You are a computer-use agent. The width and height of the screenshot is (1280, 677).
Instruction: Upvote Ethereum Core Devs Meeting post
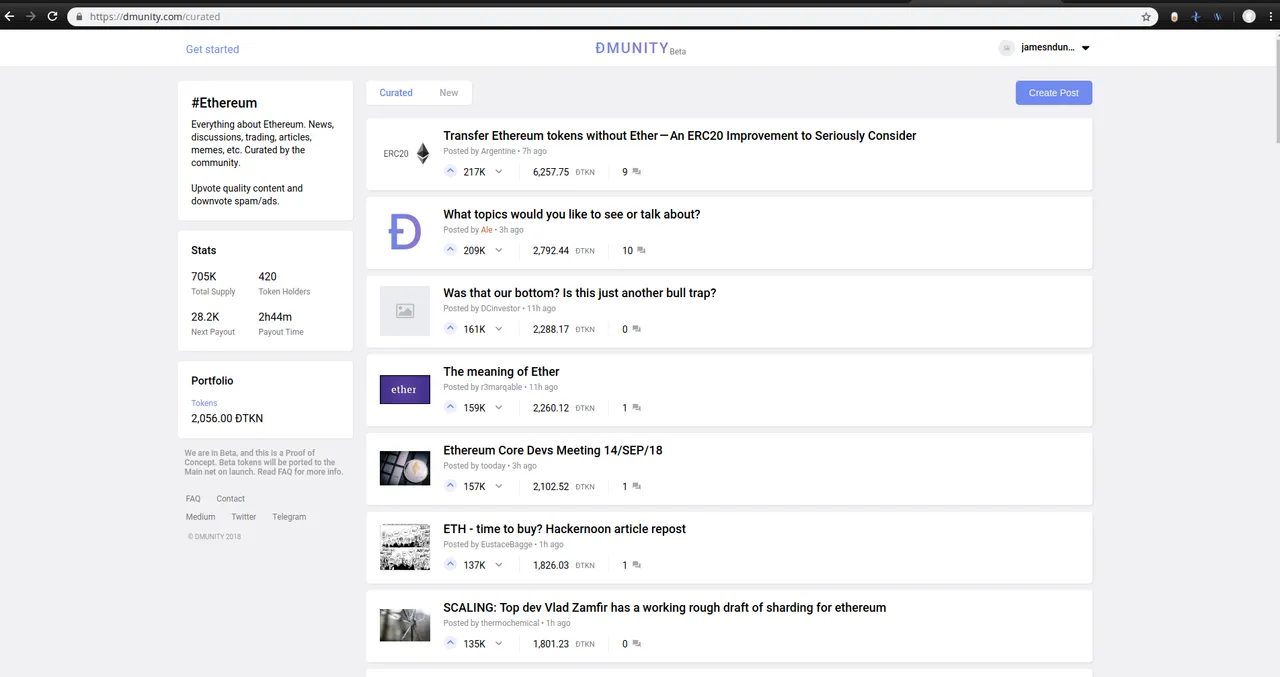point(450,486)
